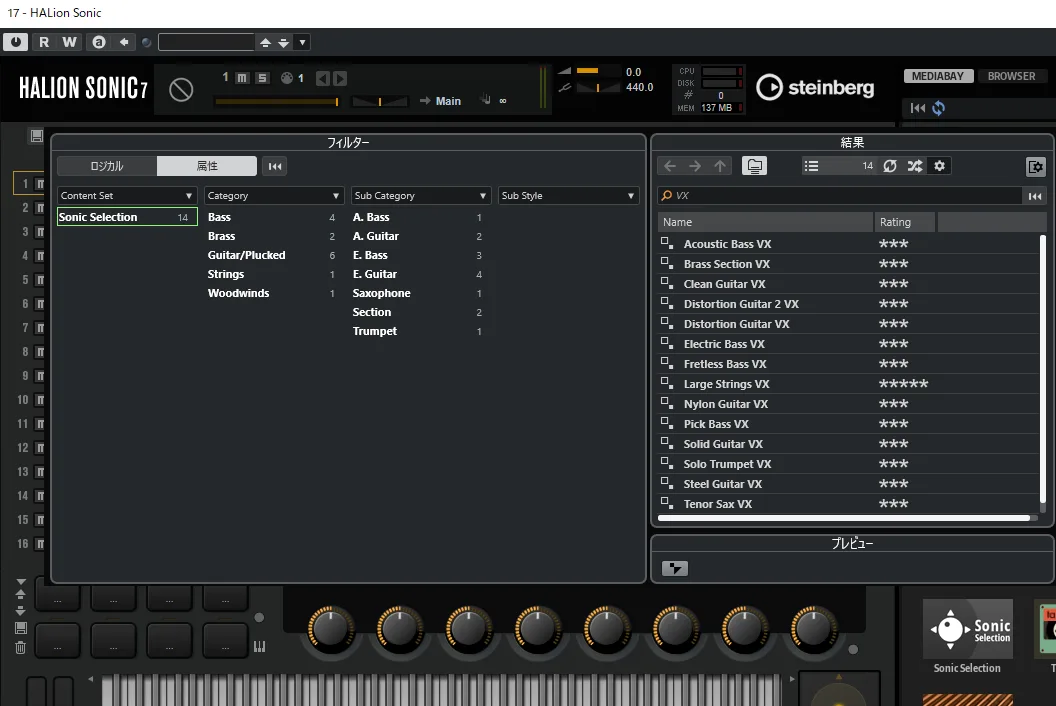
Task: Enable Read automation (R) button
Action: (x=44, y=42)
